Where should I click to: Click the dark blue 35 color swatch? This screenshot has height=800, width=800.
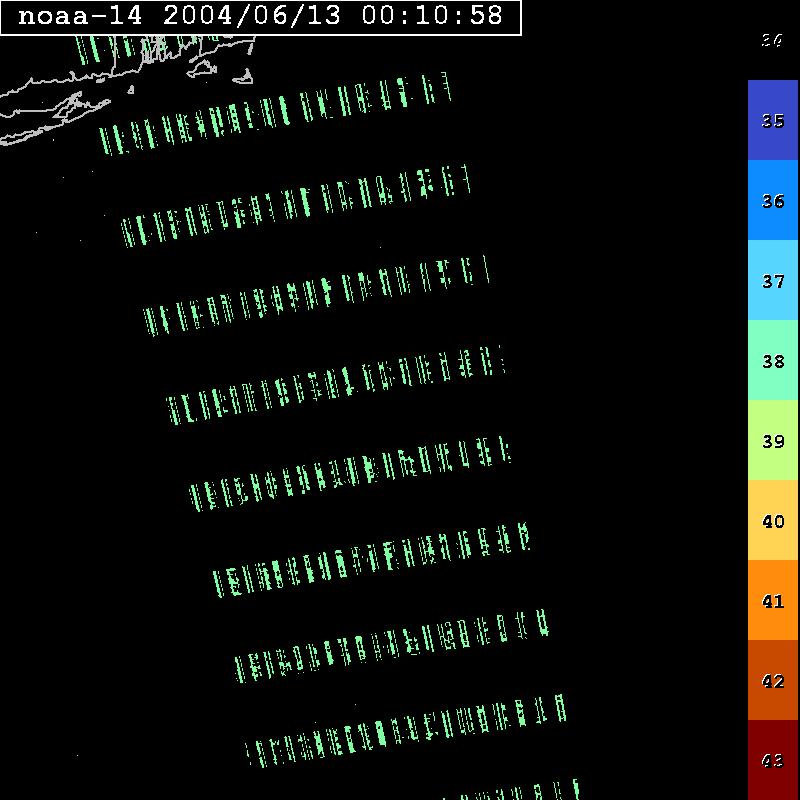773,120
